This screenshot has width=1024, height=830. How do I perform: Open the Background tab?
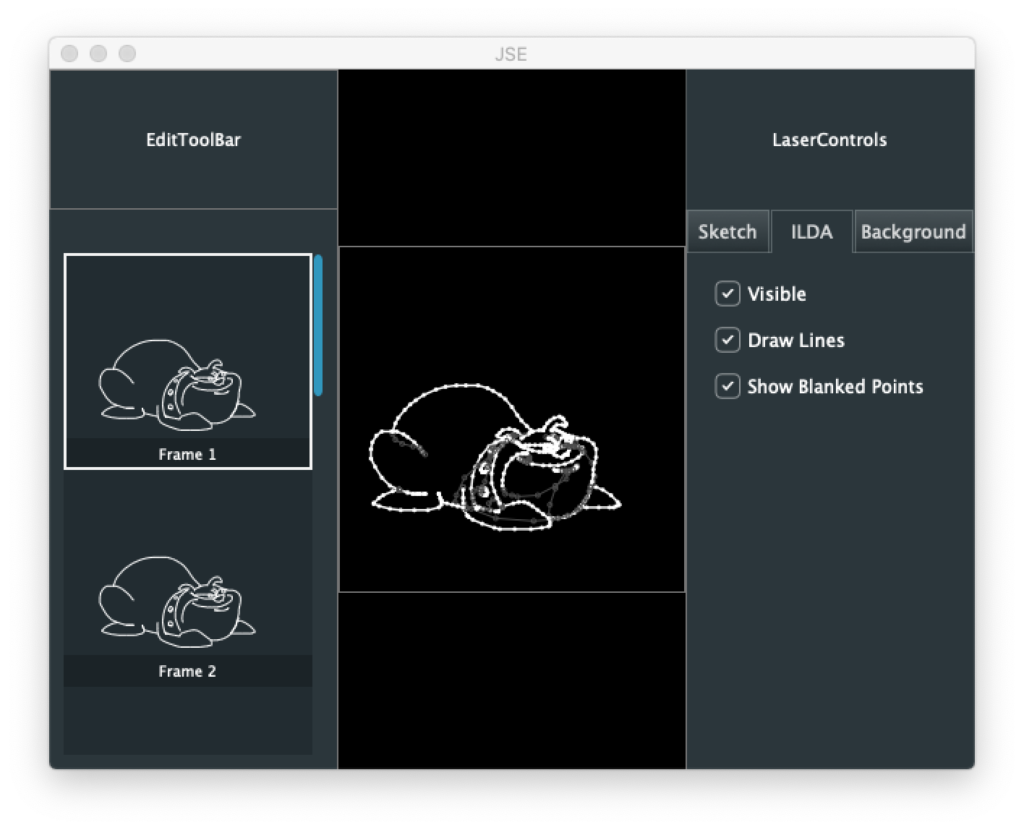point(913,232)
